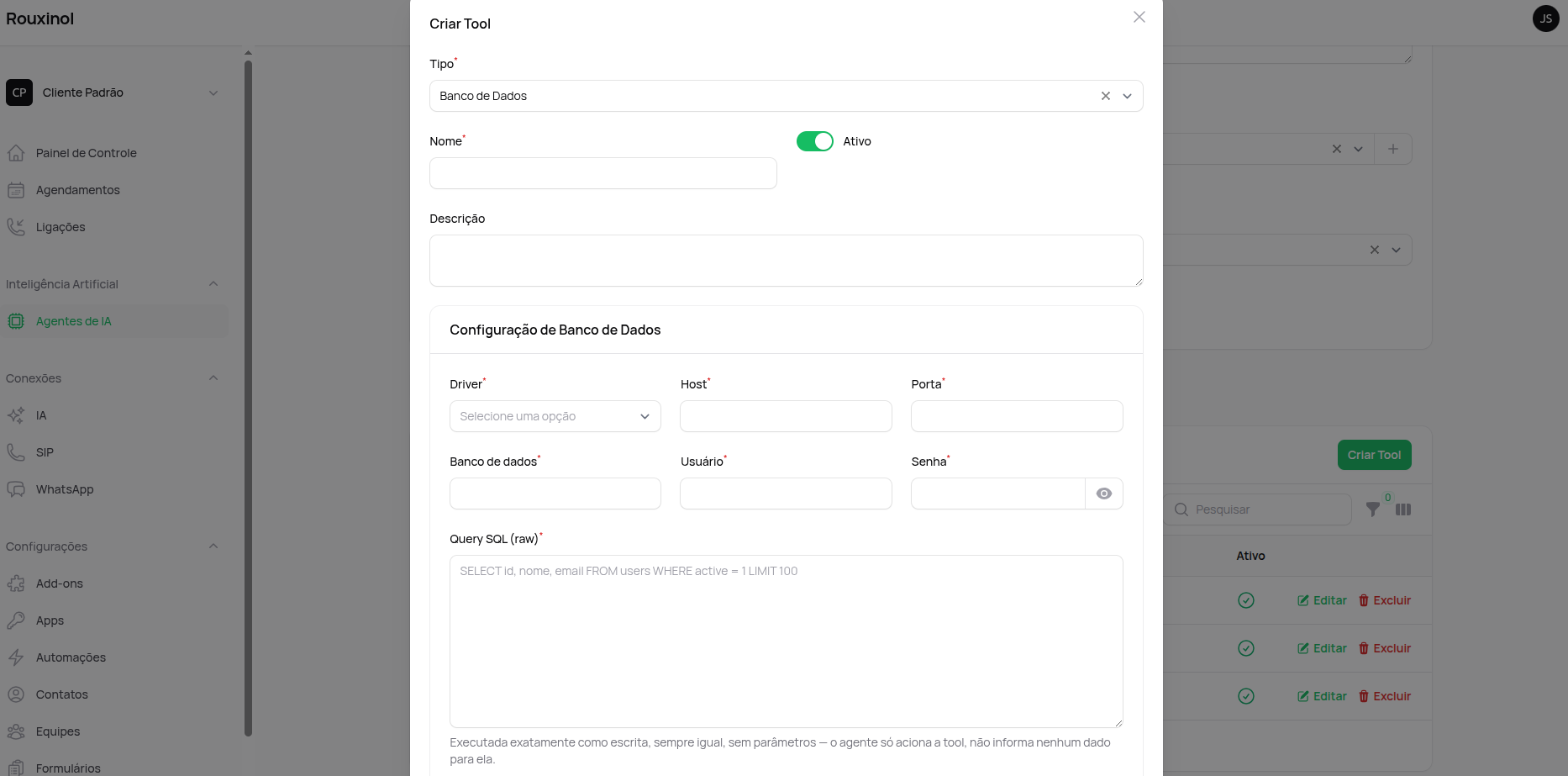This screenshot has height=776, width=1568.
Task: Click the Contatos person icon
Action: 16,694
